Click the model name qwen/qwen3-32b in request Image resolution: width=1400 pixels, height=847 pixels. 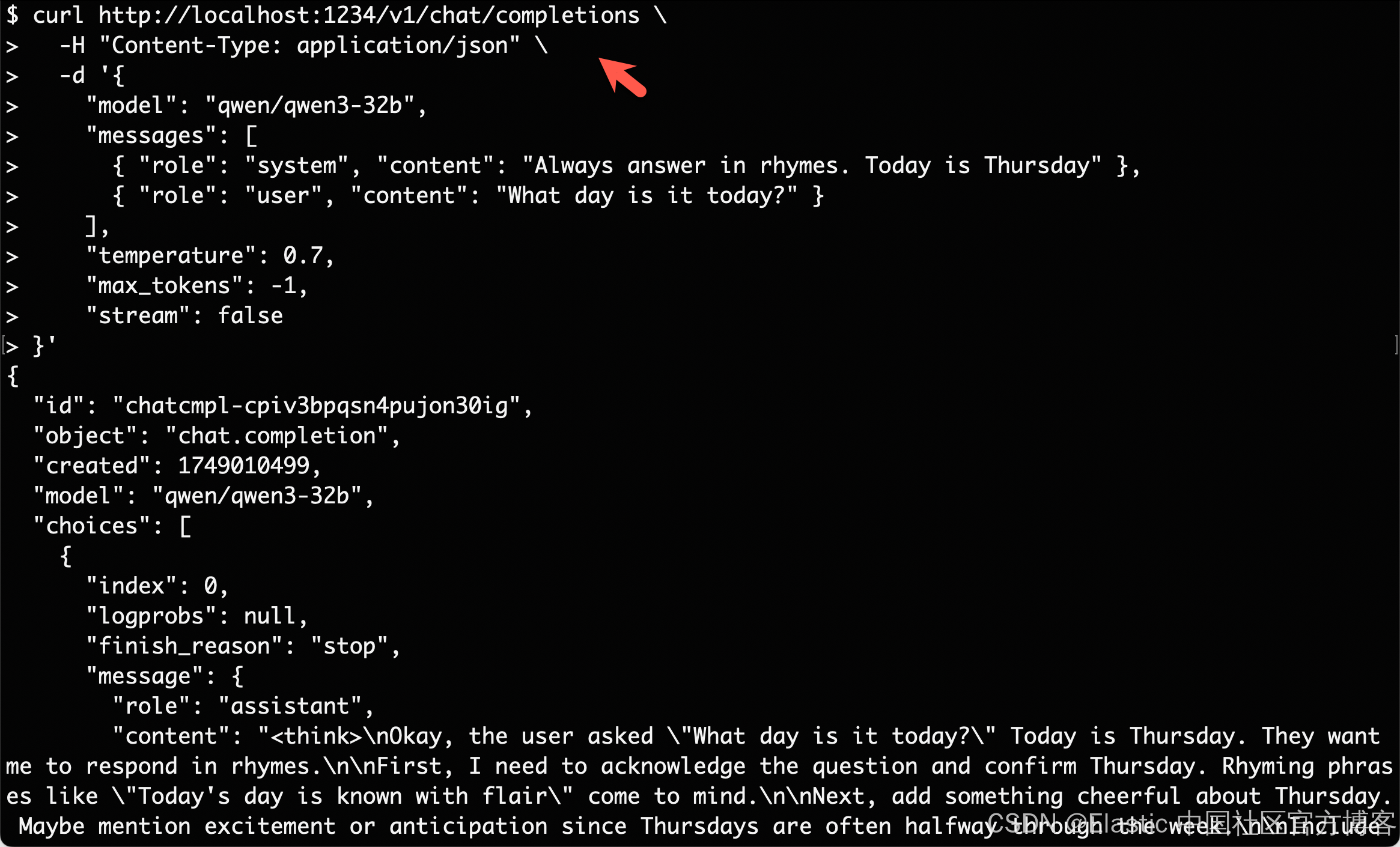309,105
